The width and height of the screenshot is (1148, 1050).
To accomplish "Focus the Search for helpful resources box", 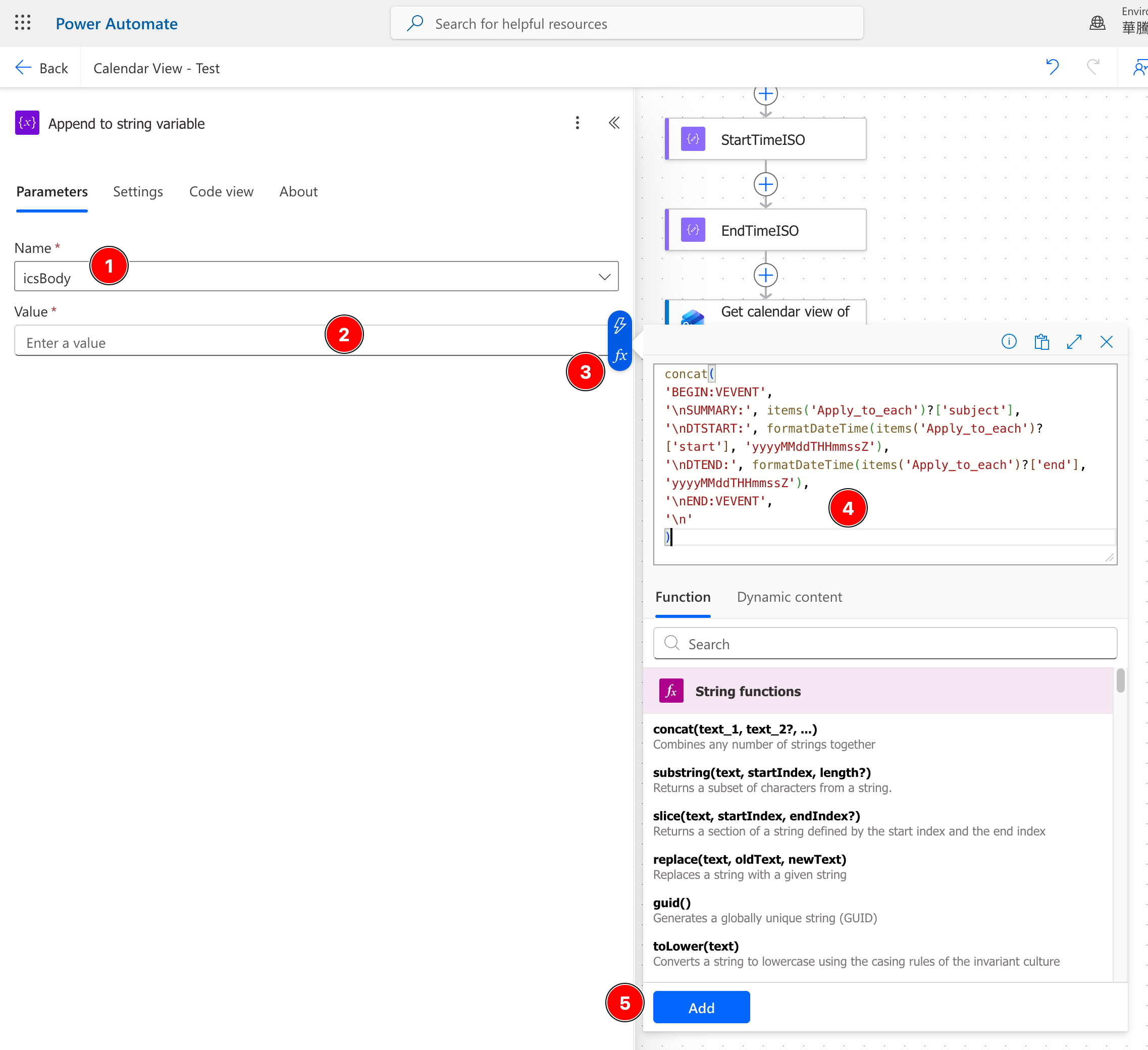I will tap(627, 23).
